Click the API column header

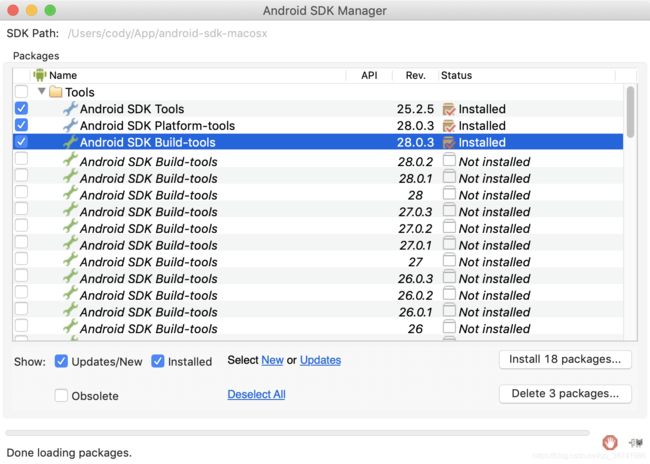369,75
